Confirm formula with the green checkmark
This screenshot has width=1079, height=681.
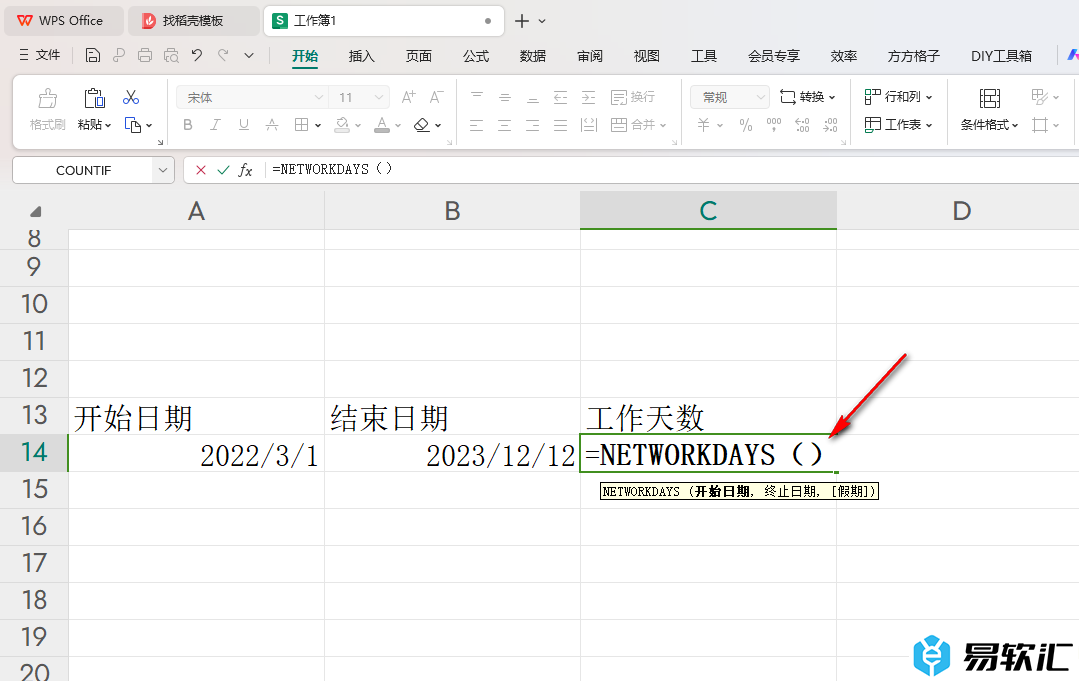click(x=223, y=170)
